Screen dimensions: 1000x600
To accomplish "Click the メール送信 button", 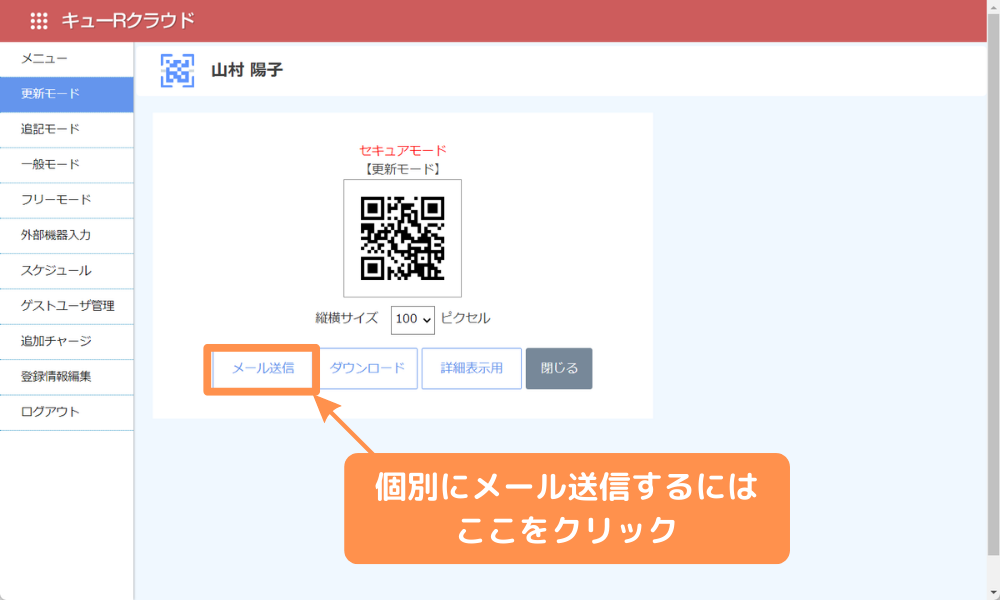I will tap(263, 369).
